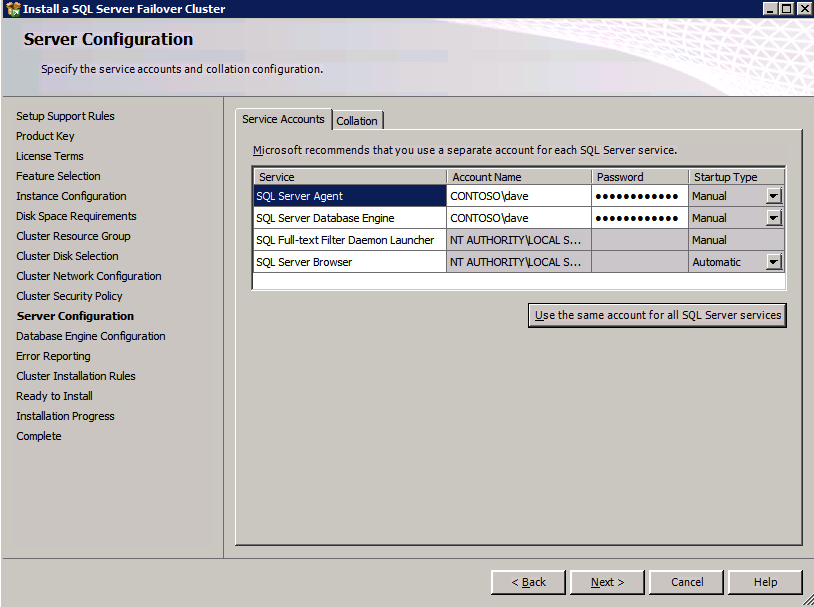Click the Manual startup type of Full-text Daemon
The height and width of the screenshot is (607, 814).
click(736, 240)
